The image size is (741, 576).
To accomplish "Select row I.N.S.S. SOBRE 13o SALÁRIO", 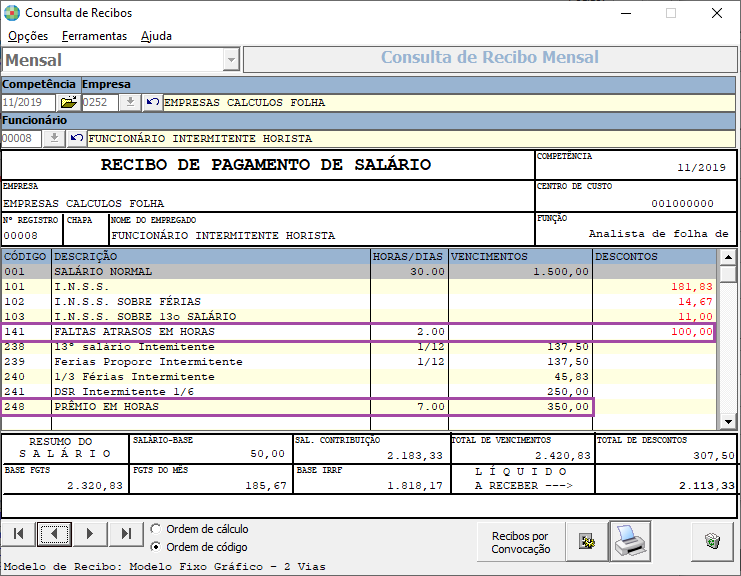I will [359, 316].
